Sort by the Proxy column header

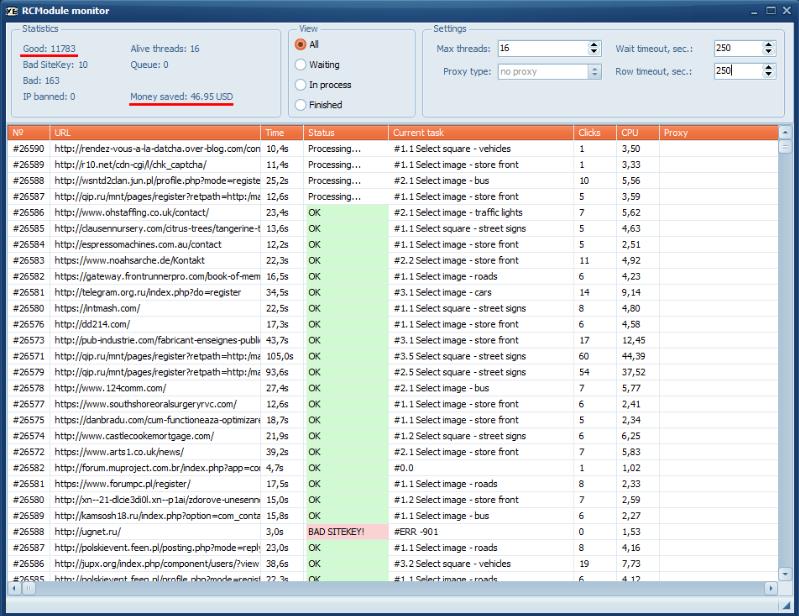[718, 132]
